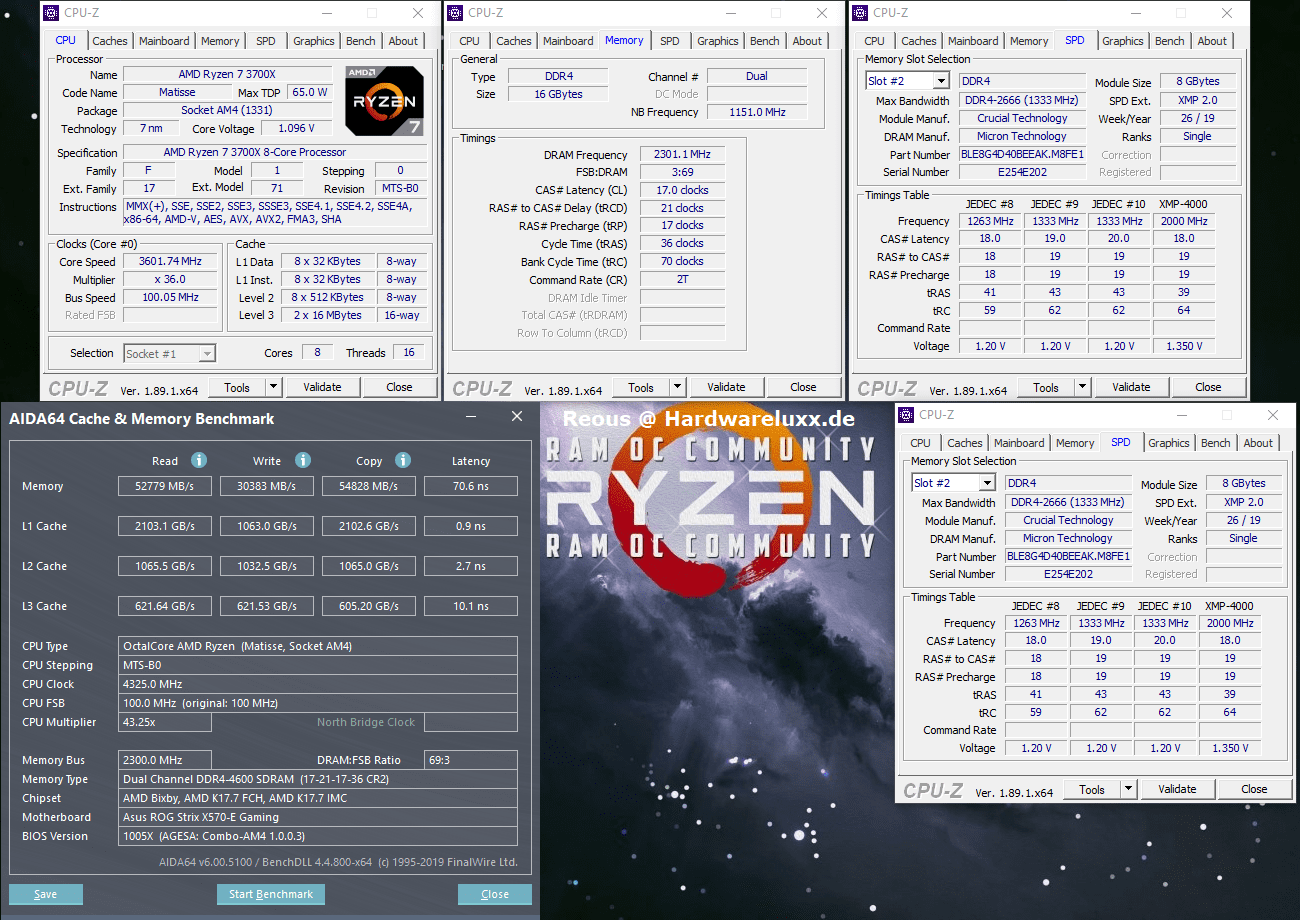This screenshot has height=920, width=1300.
Task: Click the Ryzen 7 logo in CPU tab
Action: tap(384, 100)
